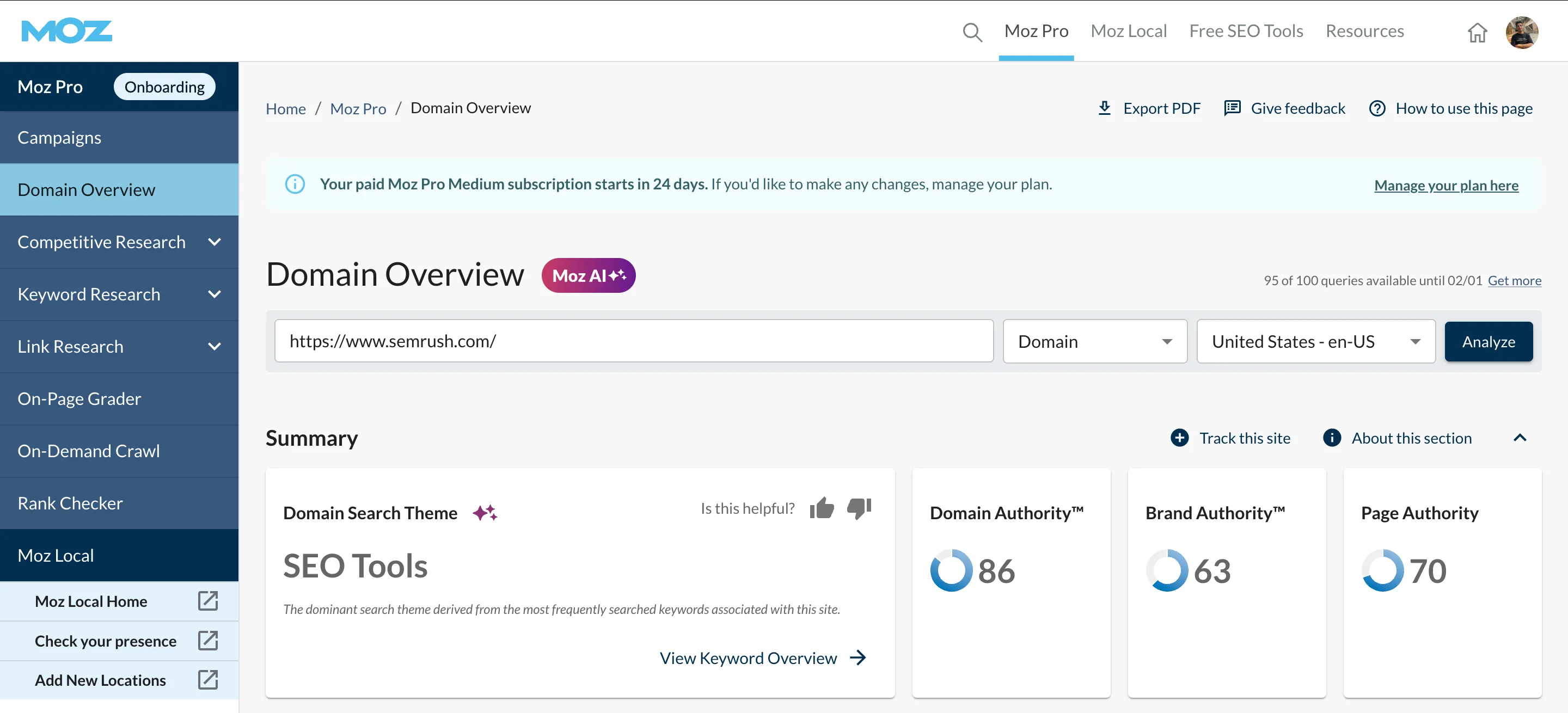Screen dimensions: 1568x713
Task: Click the Domain Search Theme sparkle icon
Action: pyautogui.click(x=485, y=513)
